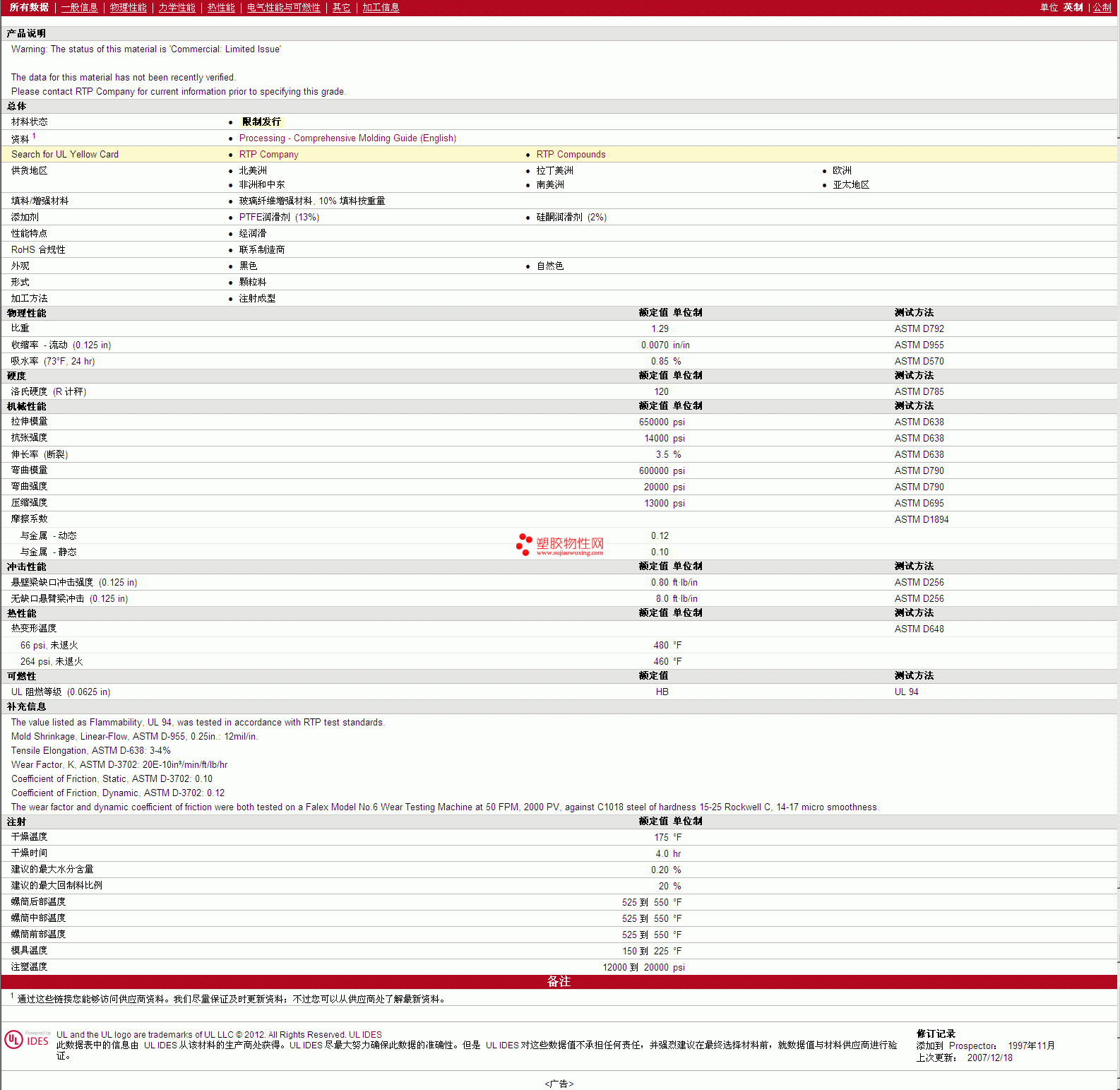Select ASTM D1894 friction method text
The height and width of the screenshot is (1090, 1120).
point(922,520)
